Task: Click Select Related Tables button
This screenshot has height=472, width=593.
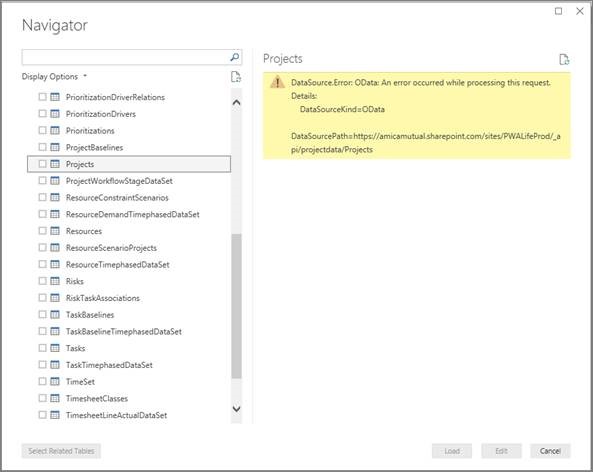Action: tap(61, 451)
